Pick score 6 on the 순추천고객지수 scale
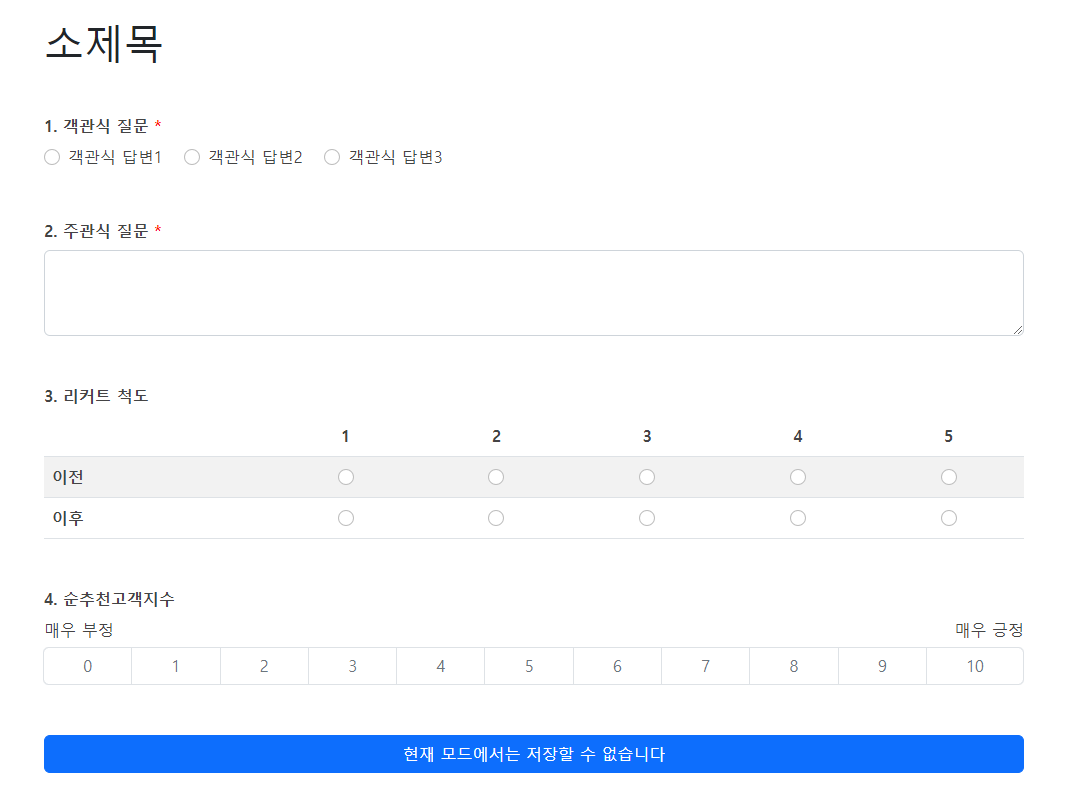Viewport: 1067px width, 804px height. coord(617,666)
